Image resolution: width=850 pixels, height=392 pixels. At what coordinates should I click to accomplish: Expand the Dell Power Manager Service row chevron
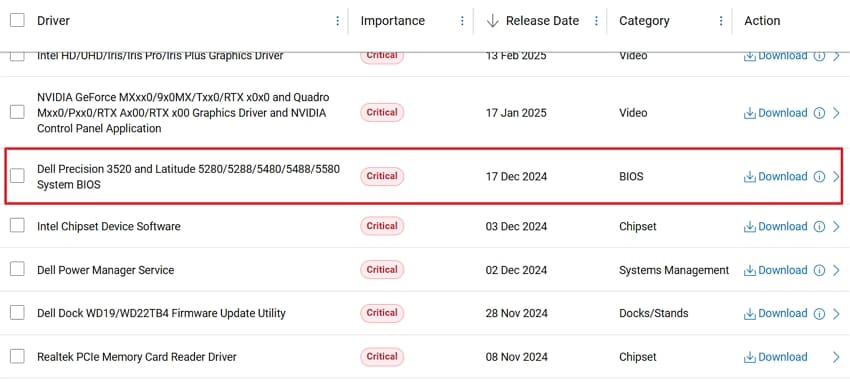click(x=836, y=270)
